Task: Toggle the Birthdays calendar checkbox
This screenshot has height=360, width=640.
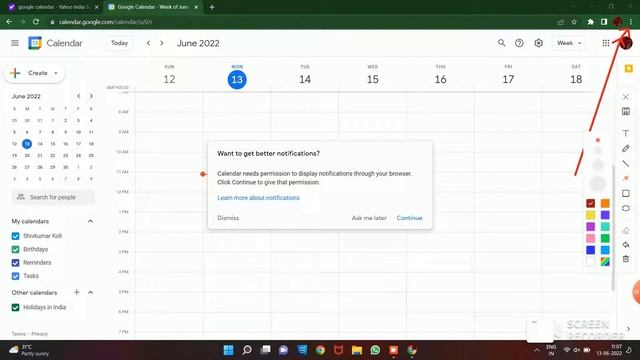Action: (16, 249)
